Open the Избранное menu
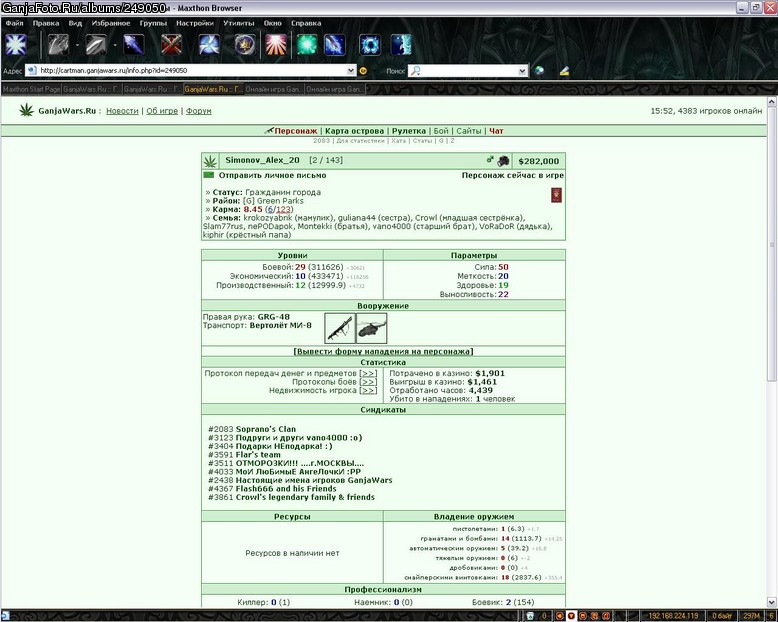This screenshot has width=778, height=622. click(x=111, y=23)
